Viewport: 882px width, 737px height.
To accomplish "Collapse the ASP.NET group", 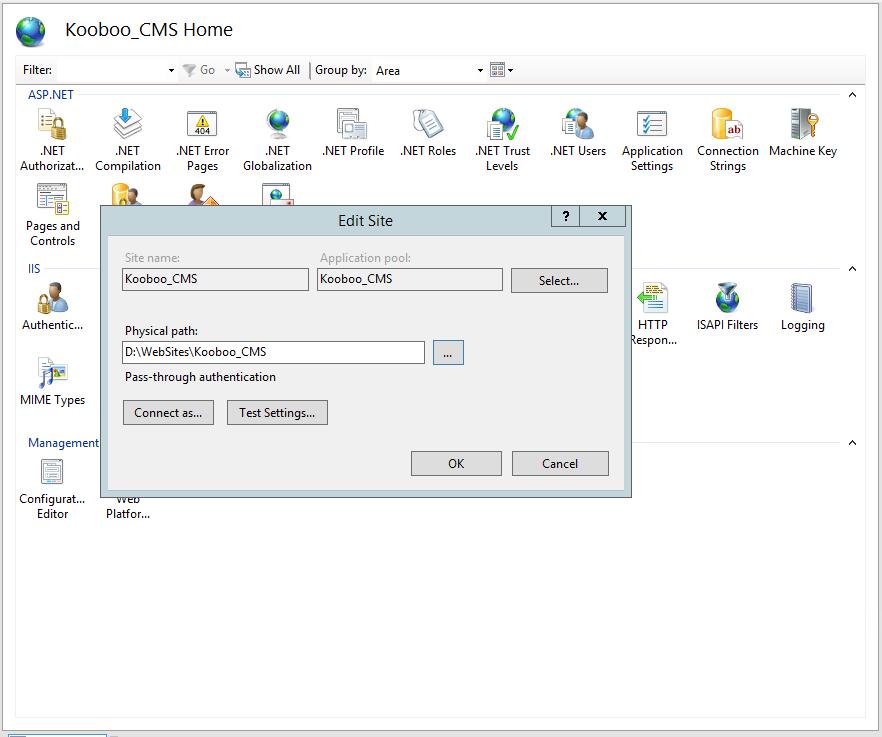I will pos(852,95).
